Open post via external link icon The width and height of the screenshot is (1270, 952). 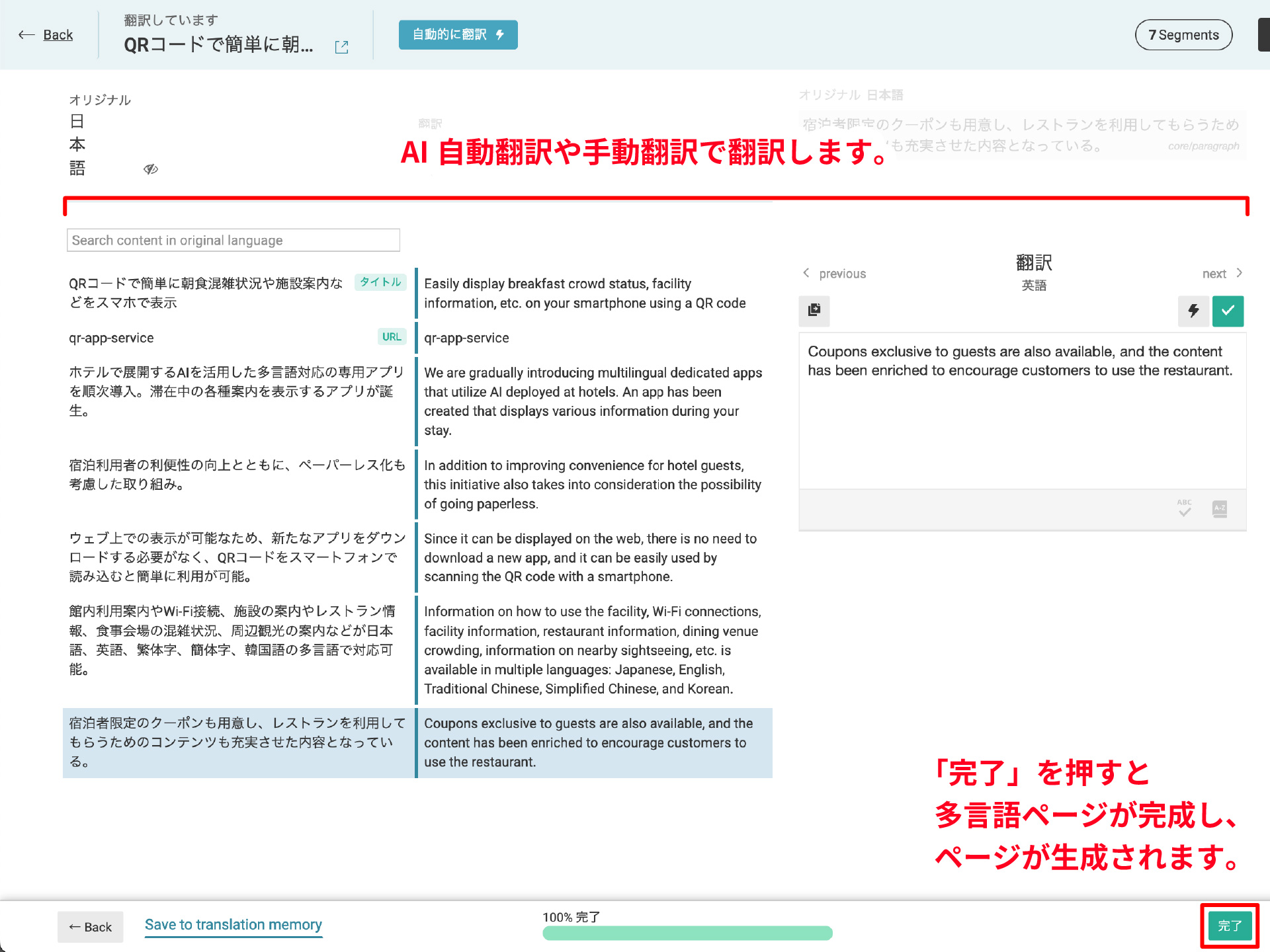coord(341,47)
